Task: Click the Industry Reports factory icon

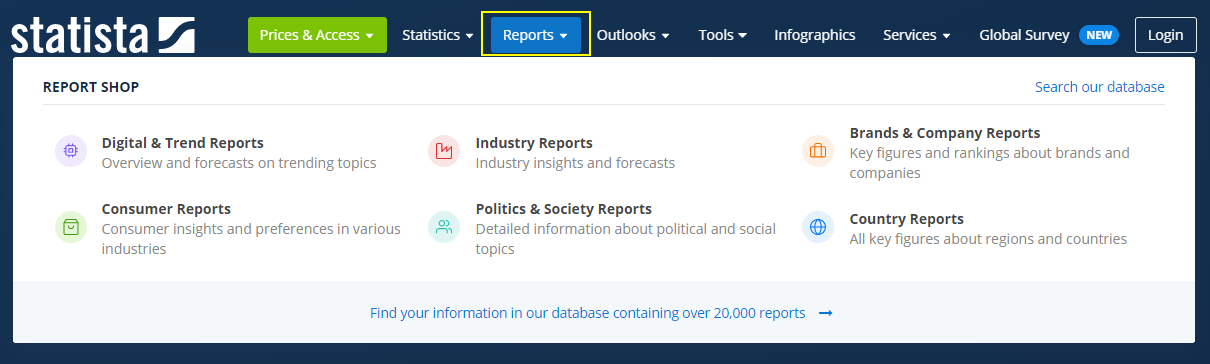Action: (x=444, y=151)
